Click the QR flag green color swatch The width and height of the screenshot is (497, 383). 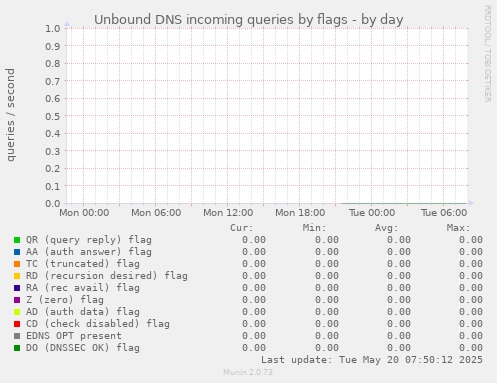[17, 240]
